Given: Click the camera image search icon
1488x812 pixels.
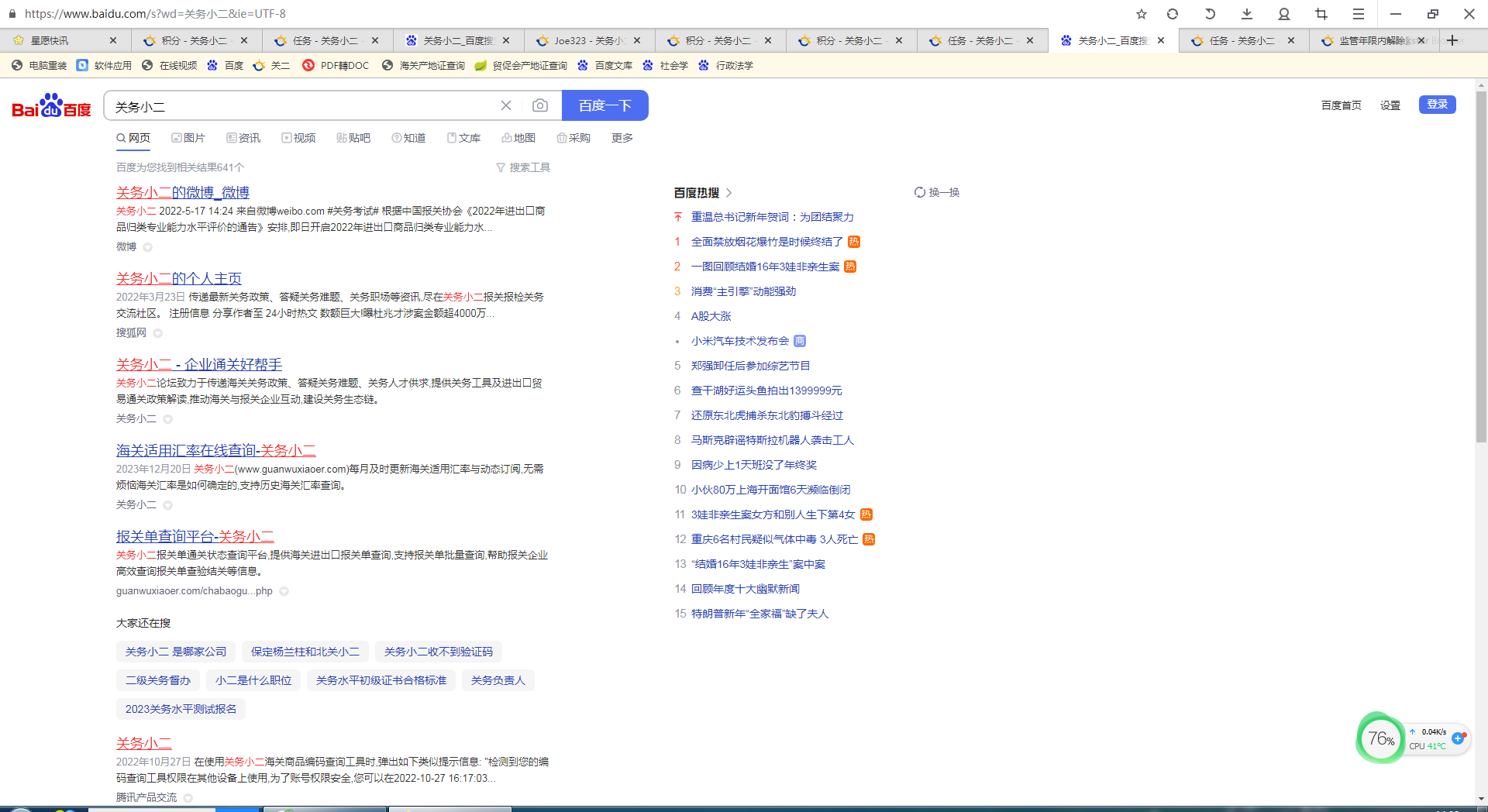Looking at the screenshot, I should [x=540, y=105].
